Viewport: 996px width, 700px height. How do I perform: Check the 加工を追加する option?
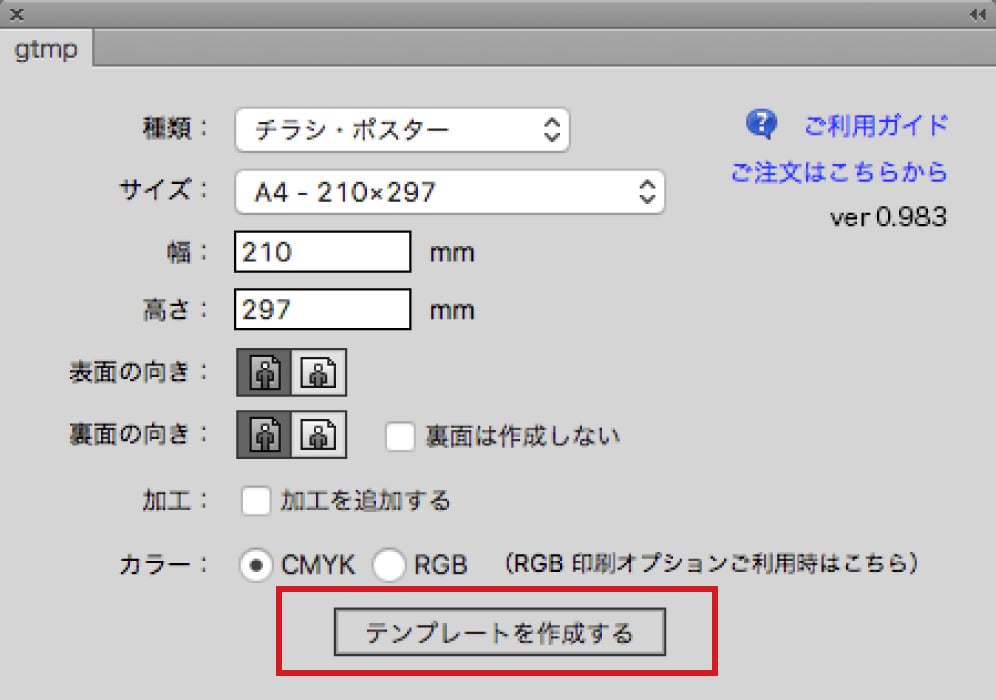pyautogui.click(x=257, y=500)
